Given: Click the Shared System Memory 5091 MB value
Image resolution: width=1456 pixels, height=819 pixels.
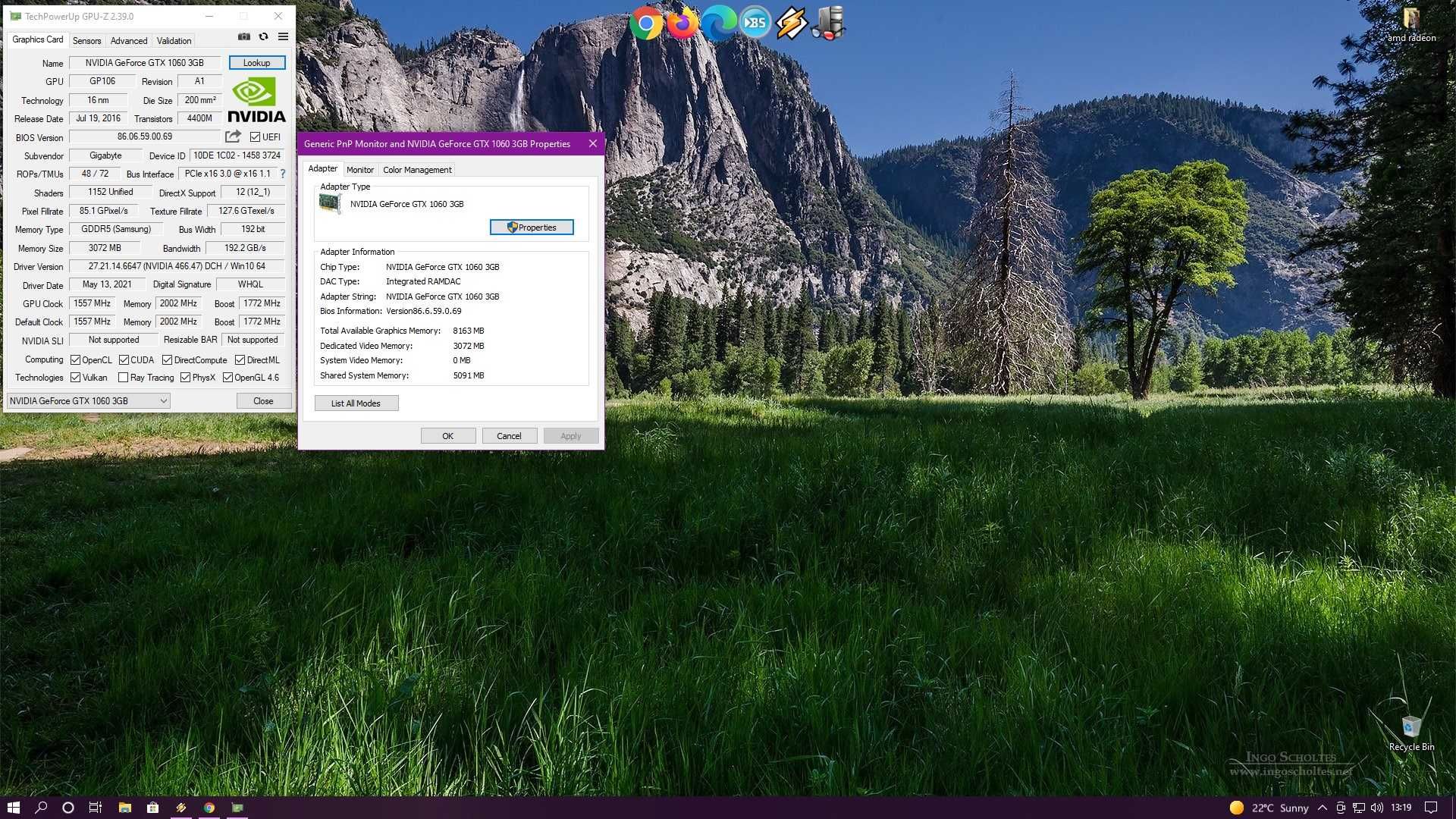Looking at the screenshot, I should tap(469, 375).
